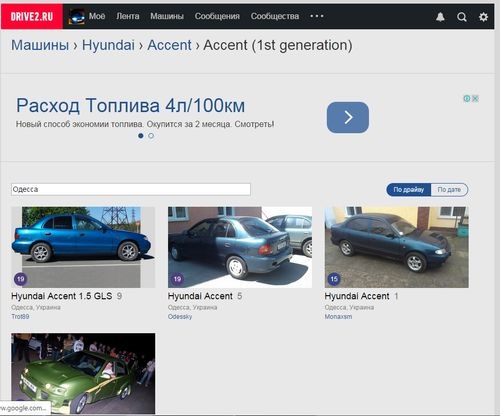Screen dimensions: 500x416
Task: Click the DRIVE2.RU logo
Action: pos(32,16)
